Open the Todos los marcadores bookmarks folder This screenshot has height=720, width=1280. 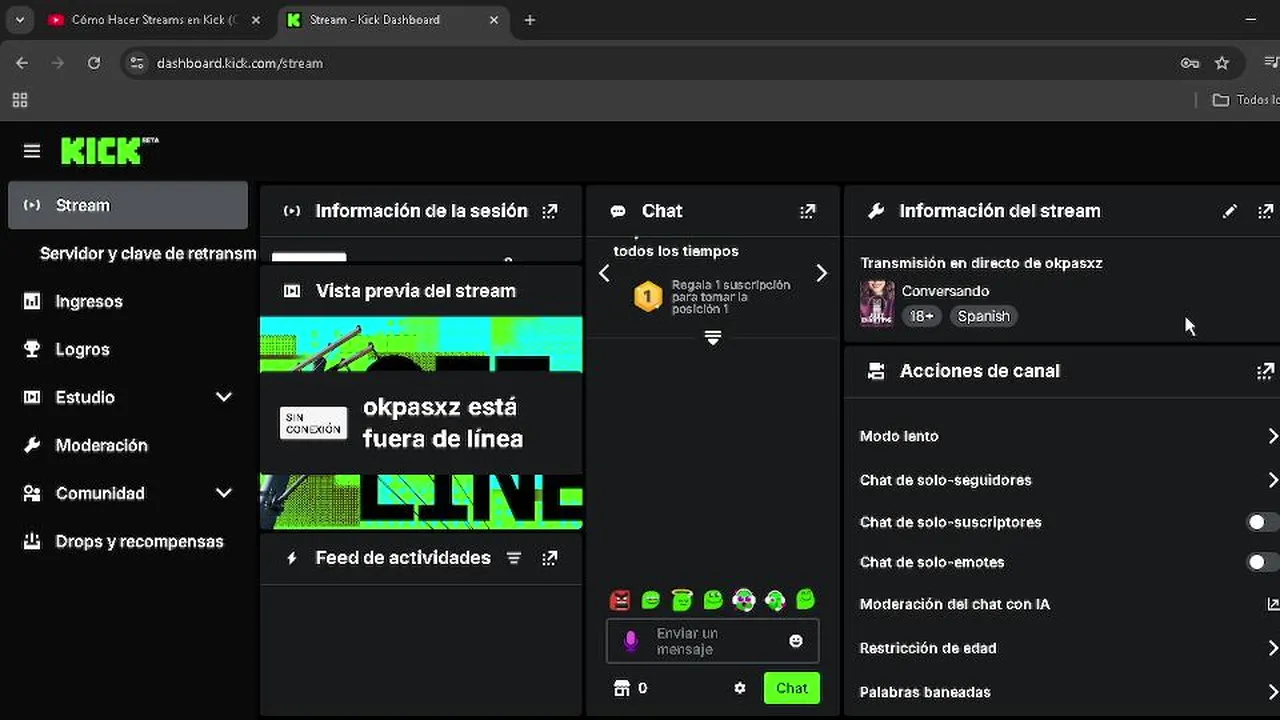tap(1245, 100)
